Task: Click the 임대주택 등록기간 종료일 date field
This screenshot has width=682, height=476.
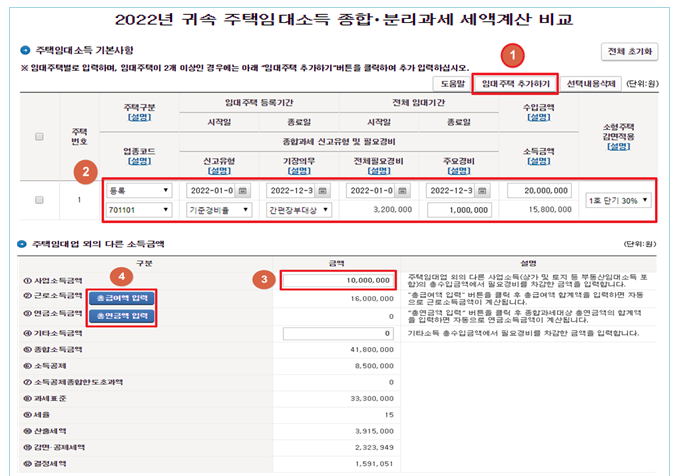Action: [x=291, y=191]
